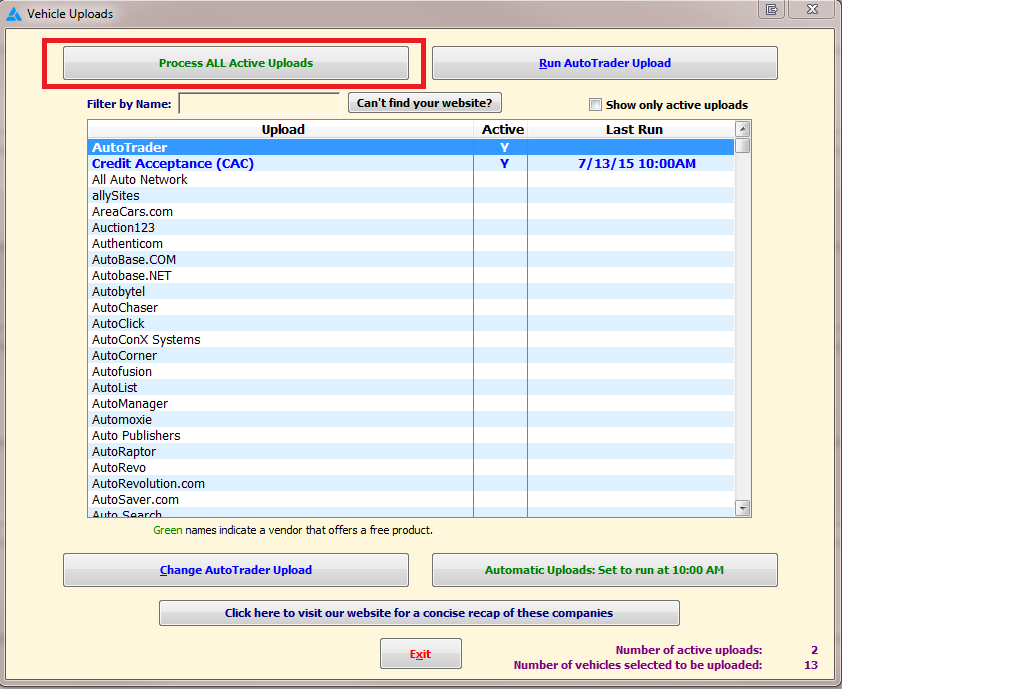
Task: Select Automoxie entry
Action: [411, 419]
